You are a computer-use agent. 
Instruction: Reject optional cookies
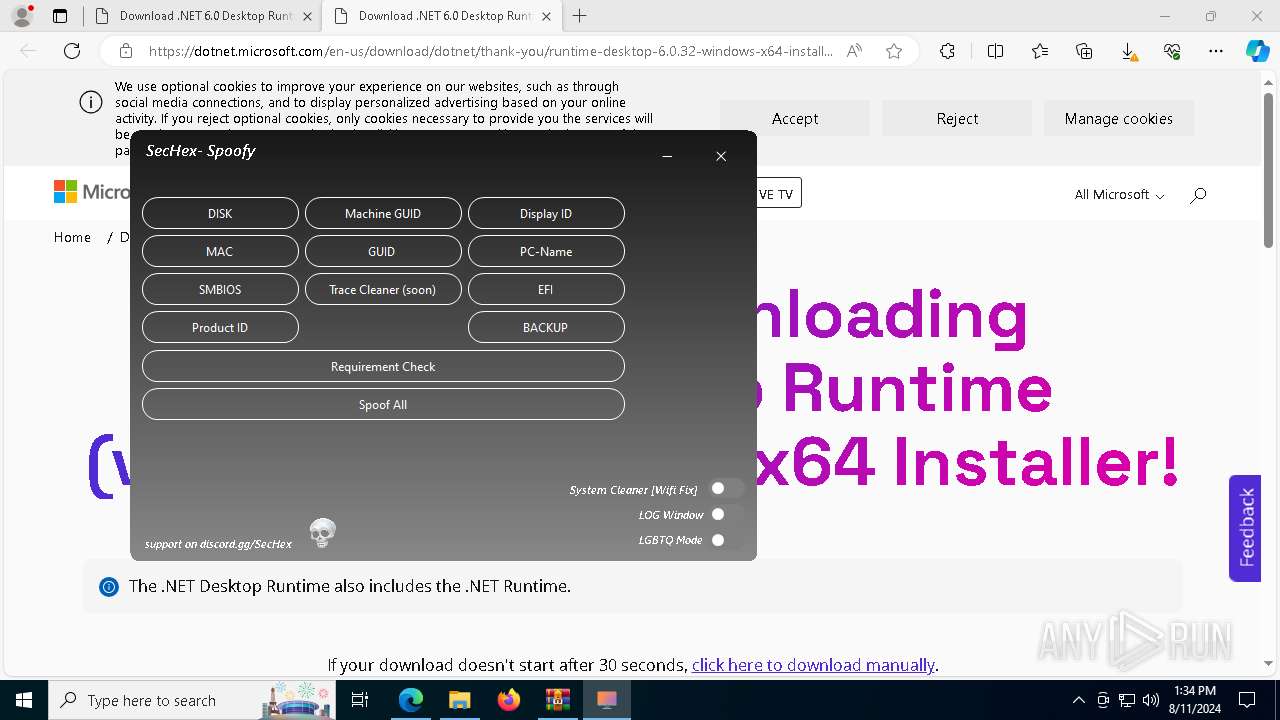click(x=957, y=118)
